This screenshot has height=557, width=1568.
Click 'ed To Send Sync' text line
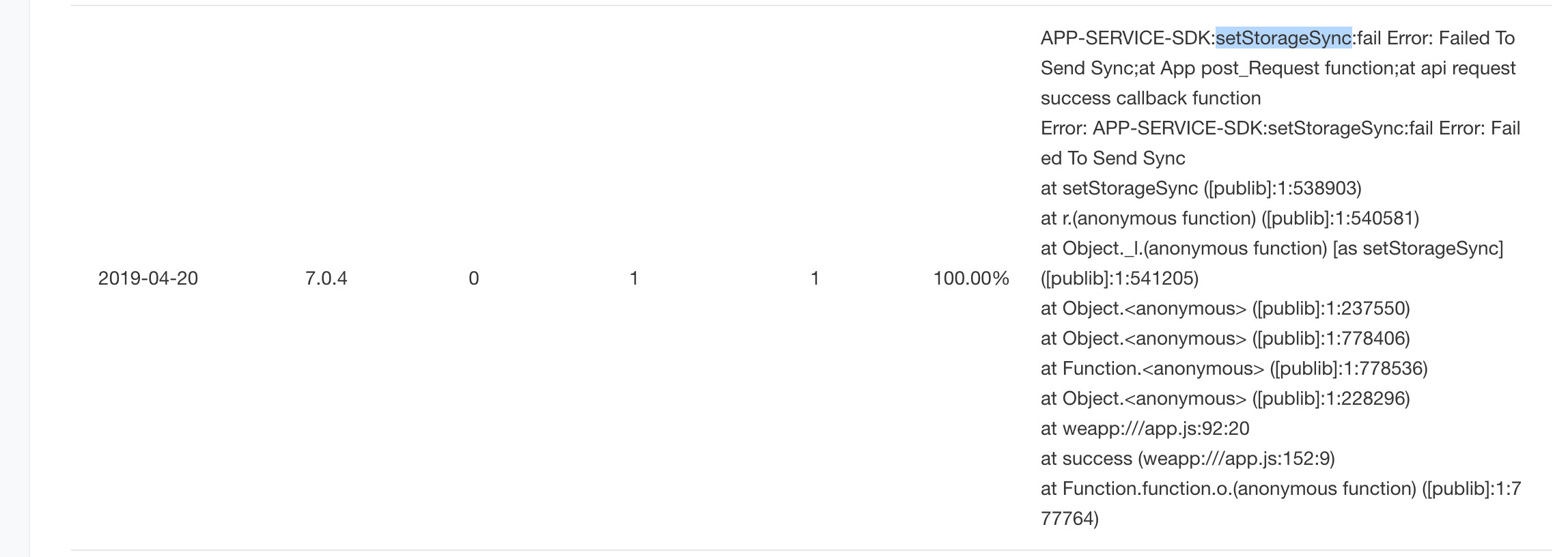(x=1113, y=158)
